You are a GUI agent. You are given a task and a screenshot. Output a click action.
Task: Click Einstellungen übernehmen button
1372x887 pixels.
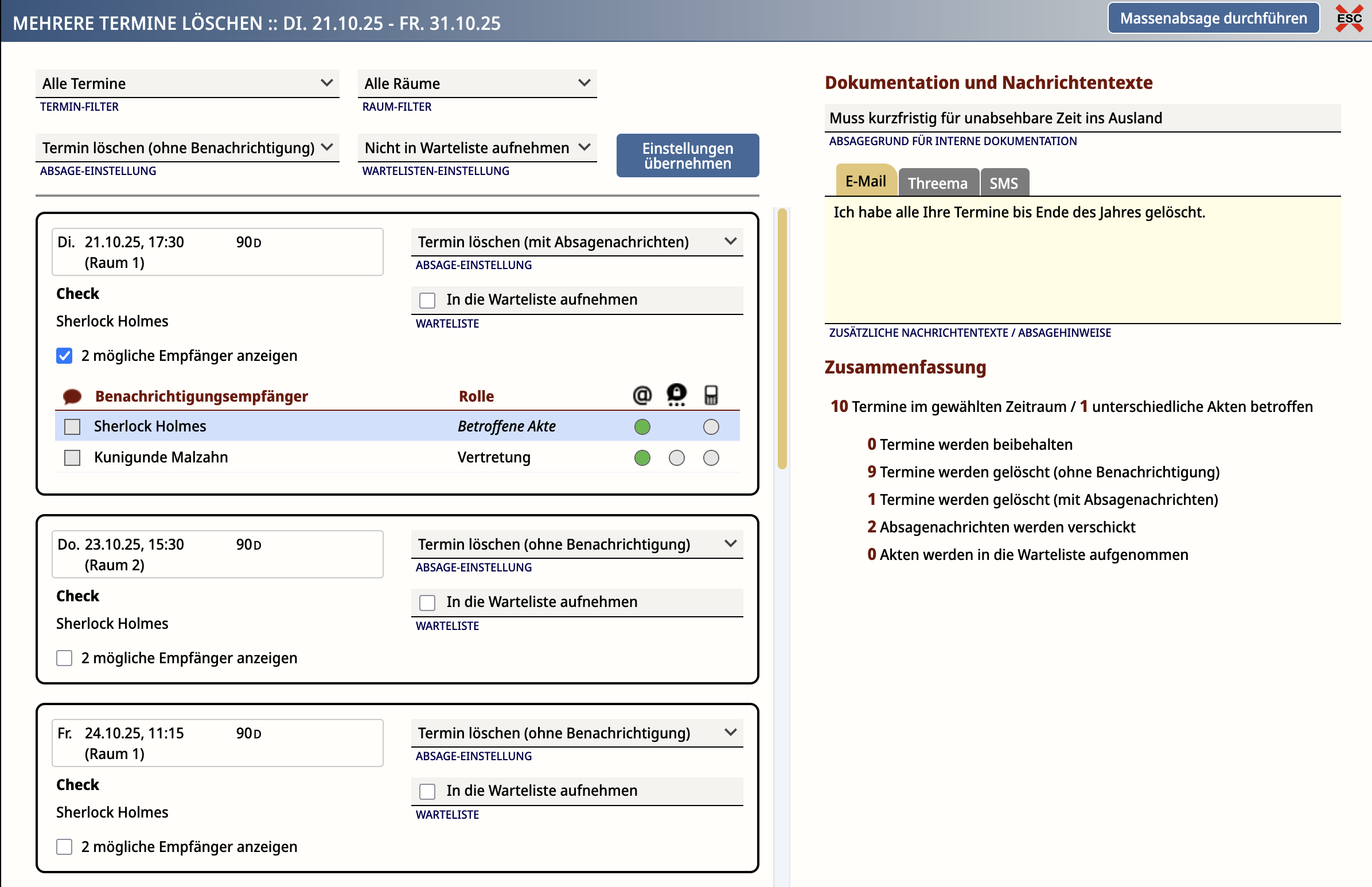click(x=688, y=155)
